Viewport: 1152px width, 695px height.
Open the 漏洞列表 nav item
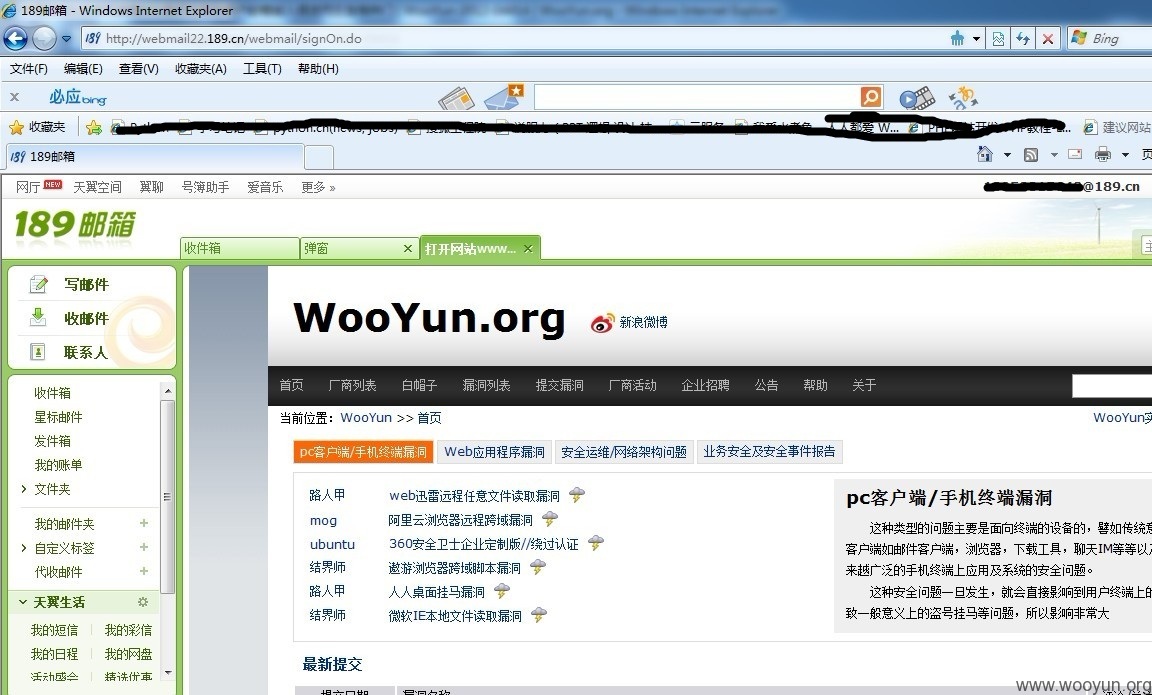coord(486,385)
